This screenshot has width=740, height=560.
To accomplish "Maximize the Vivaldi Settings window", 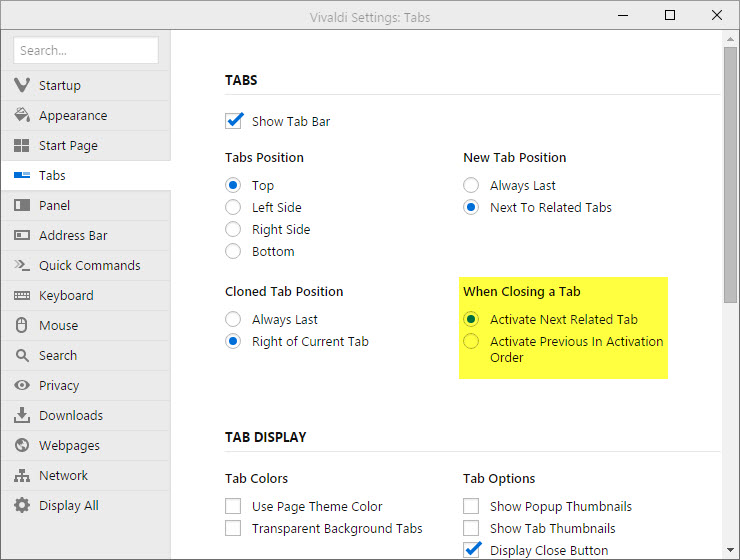I will pos(670,16).
